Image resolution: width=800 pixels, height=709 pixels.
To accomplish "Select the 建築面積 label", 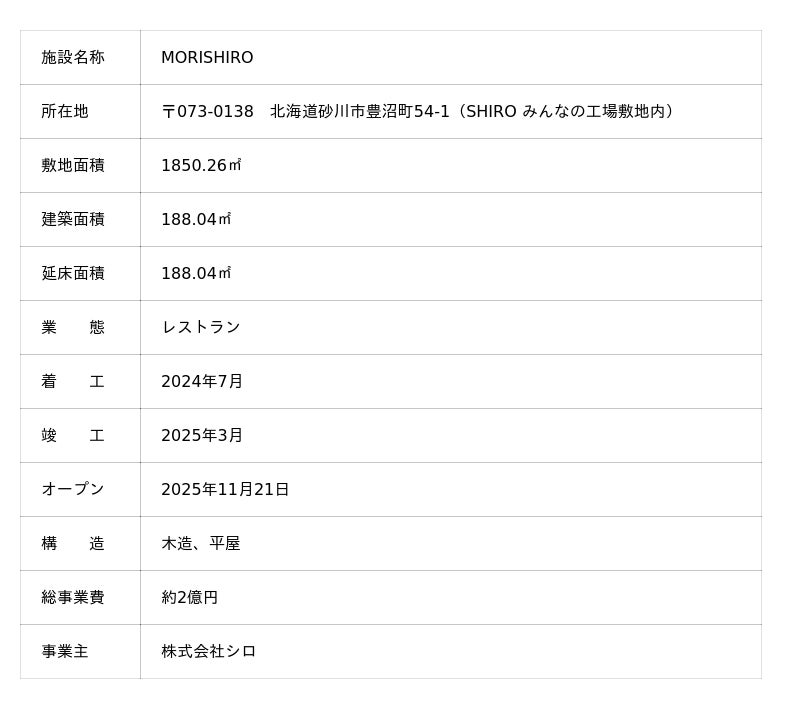I will (x=73, y=219).
